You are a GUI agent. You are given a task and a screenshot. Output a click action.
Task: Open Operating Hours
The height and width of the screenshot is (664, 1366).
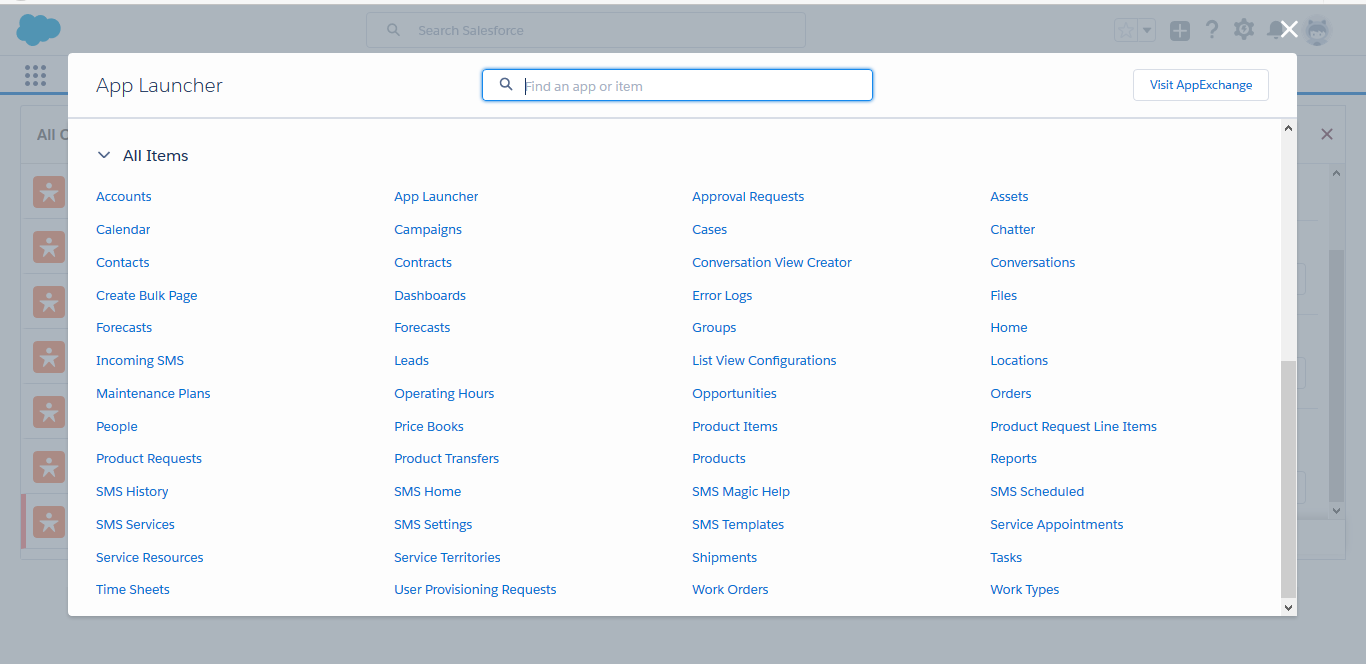coord(444,394)
